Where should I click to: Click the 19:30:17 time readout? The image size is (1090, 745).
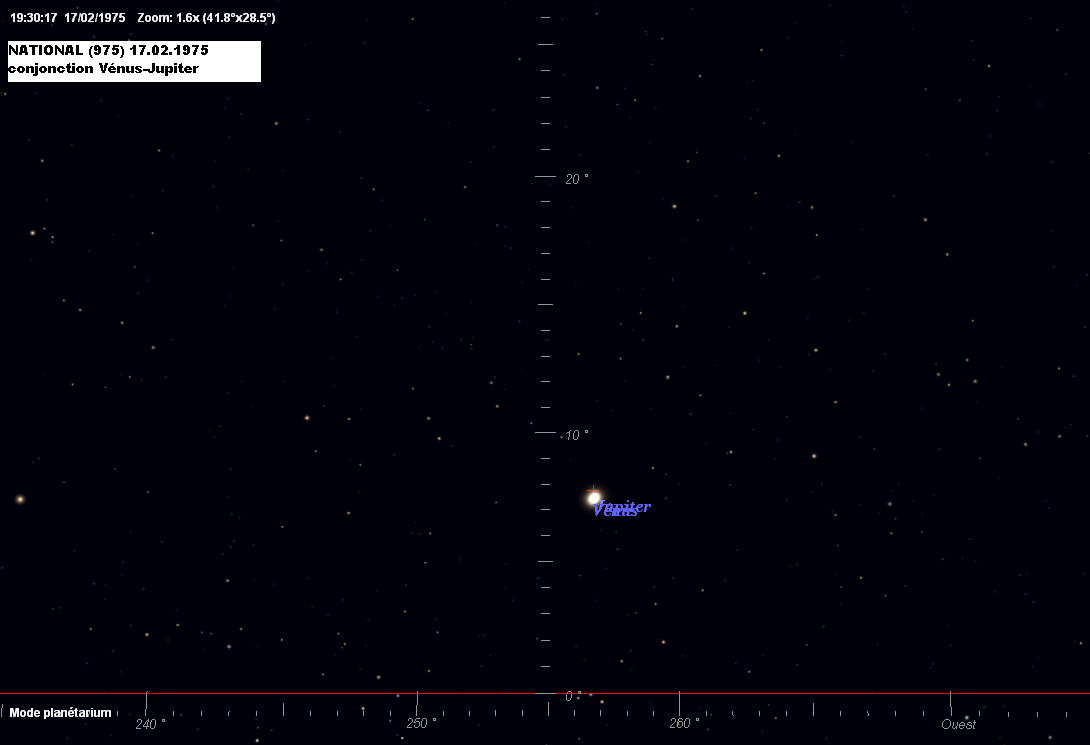coord(33,18)
